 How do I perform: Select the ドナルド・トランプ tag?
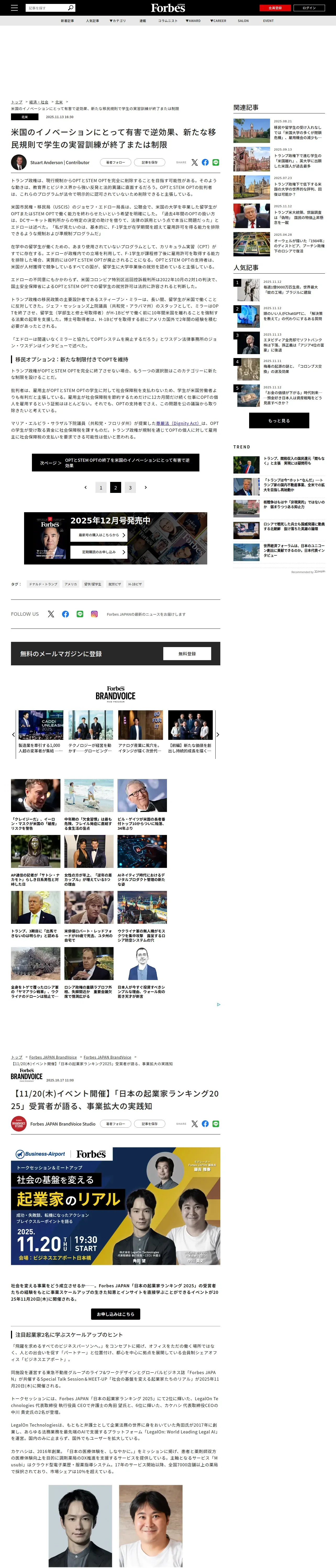(43, 584)
